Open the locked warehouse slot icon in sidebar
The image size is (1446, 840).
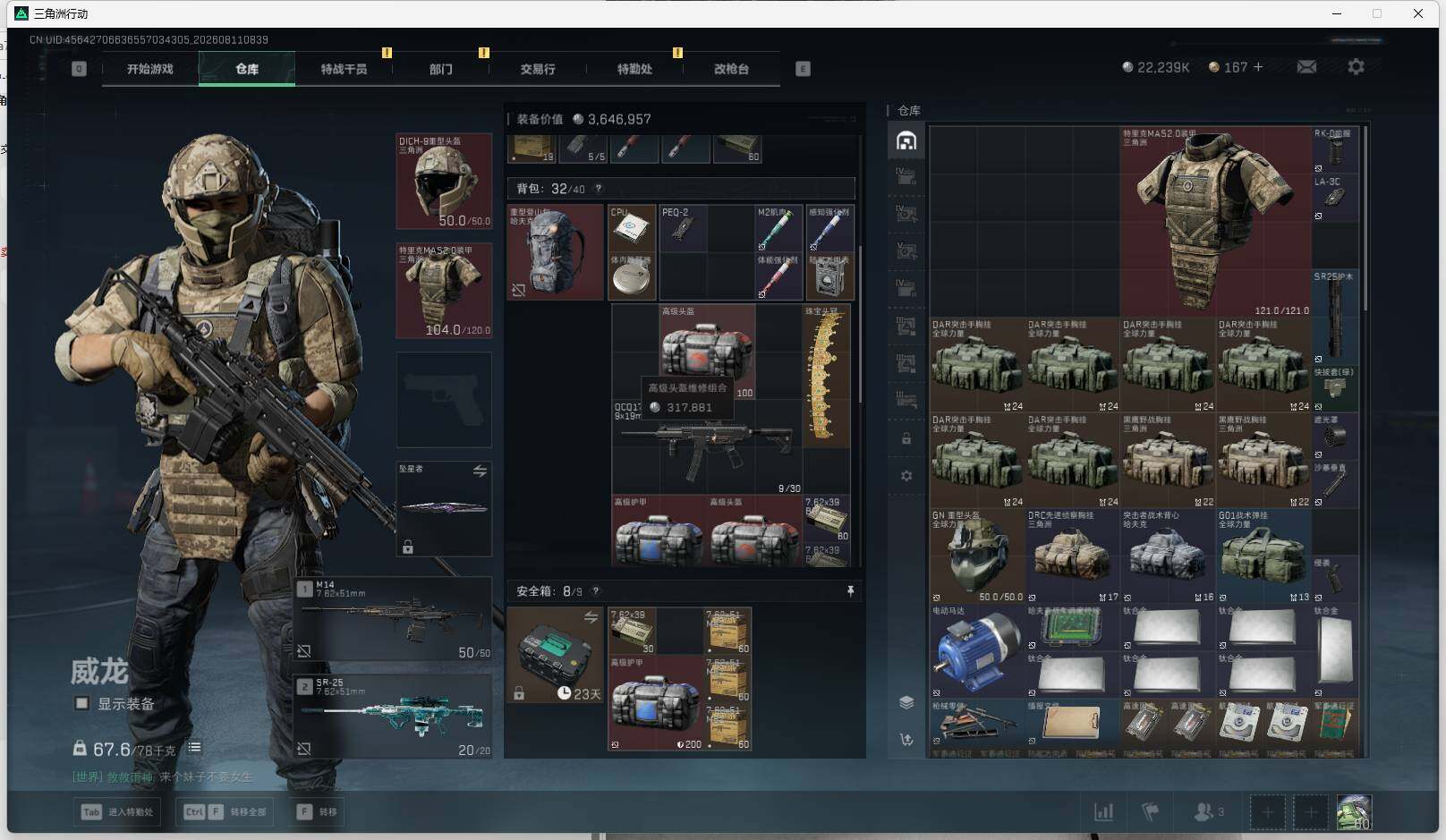(906, 438)
